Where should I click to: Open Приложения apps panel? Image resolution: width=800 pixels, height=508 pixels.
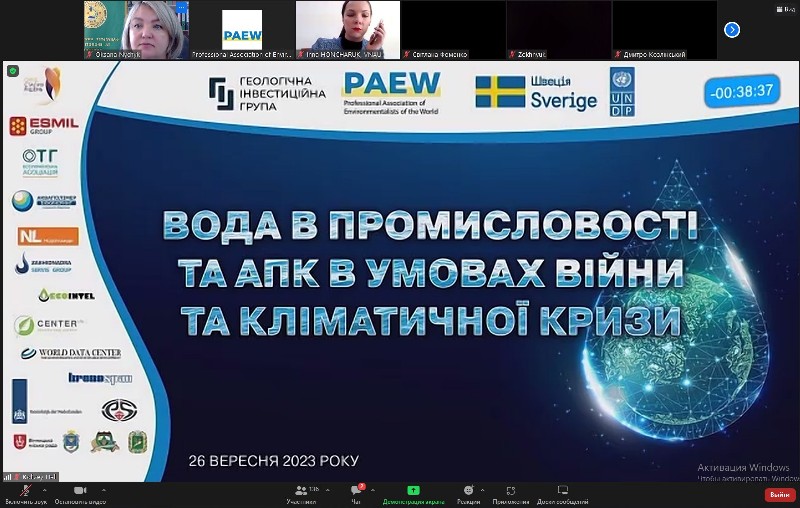511,494
